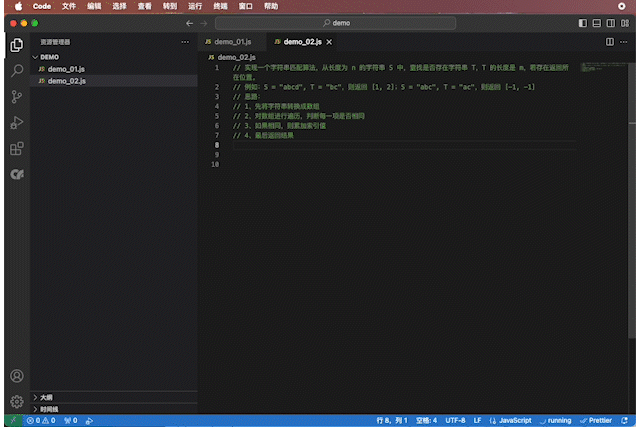Change file encoding UTF-8
The width and height of the screenshot is (640, 427).
[x=455, y=420]
